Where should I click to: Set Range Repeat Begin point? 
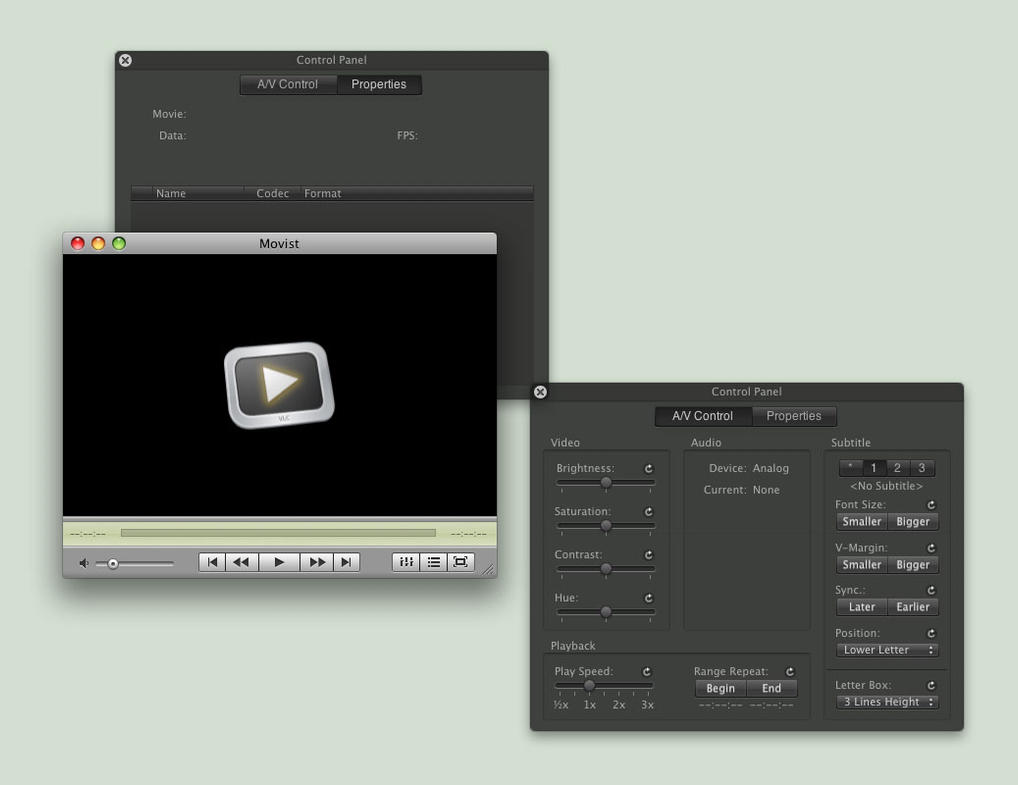coord(721,688)
